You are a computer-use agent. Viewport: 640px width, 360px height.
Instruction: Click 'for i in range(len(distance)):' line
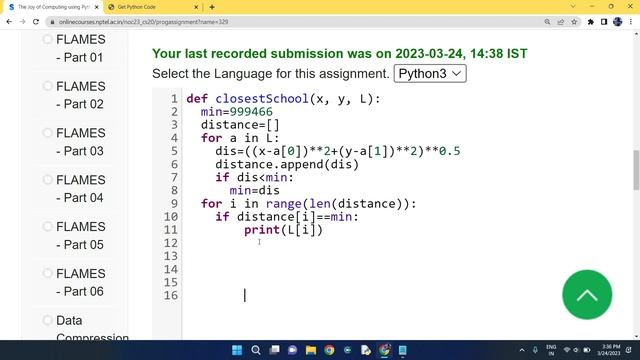309,203
